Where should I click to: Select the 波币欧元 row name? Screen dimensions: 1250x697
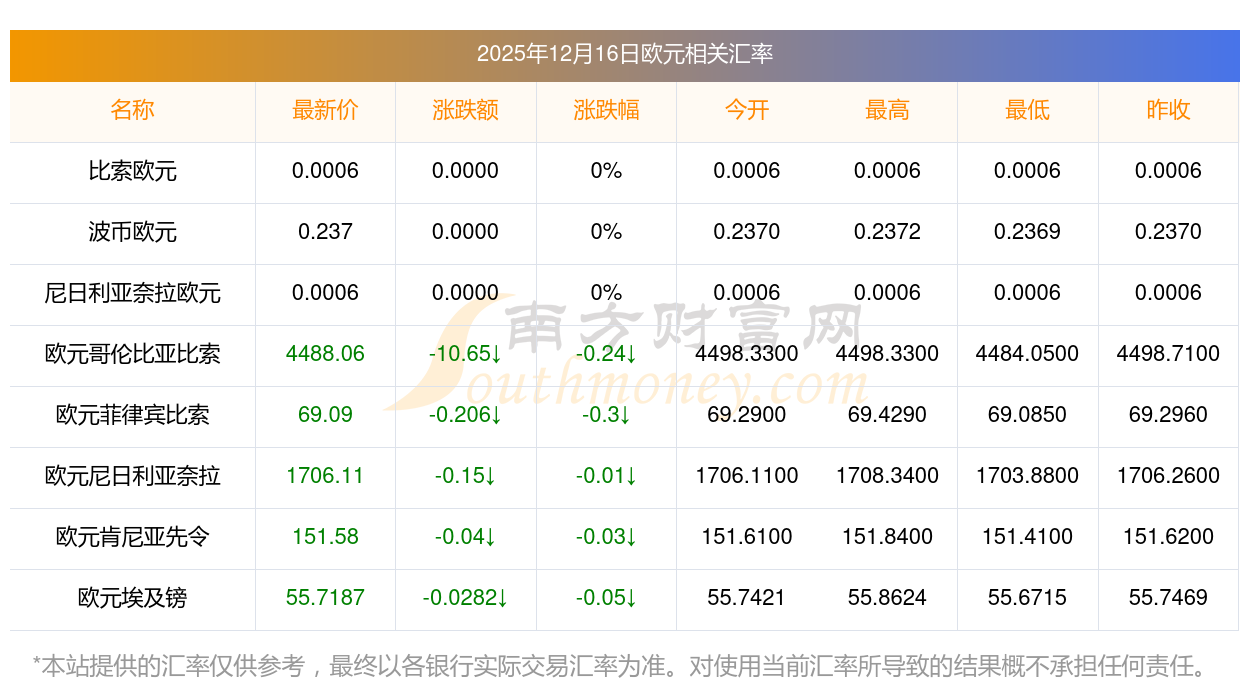(132, 232)
